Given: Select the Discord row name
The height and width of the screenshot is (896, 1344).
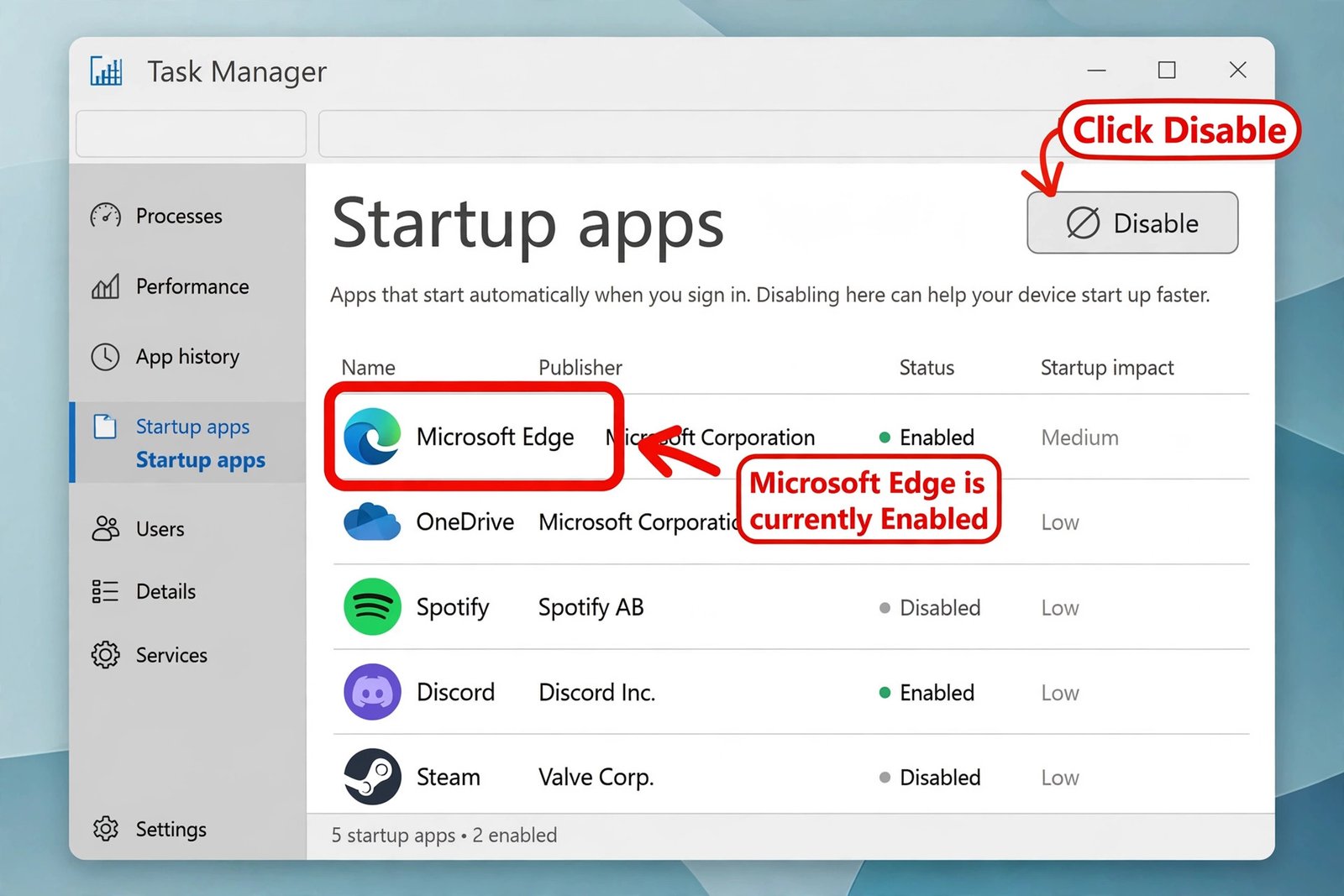Looking at the screenshot, I should tap(455, 692).
